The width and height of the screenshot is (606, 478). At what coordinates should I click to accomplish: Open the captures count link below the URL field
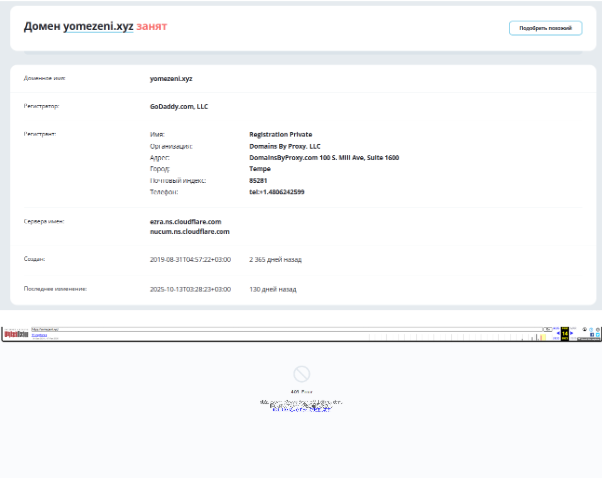pos(39,335)
